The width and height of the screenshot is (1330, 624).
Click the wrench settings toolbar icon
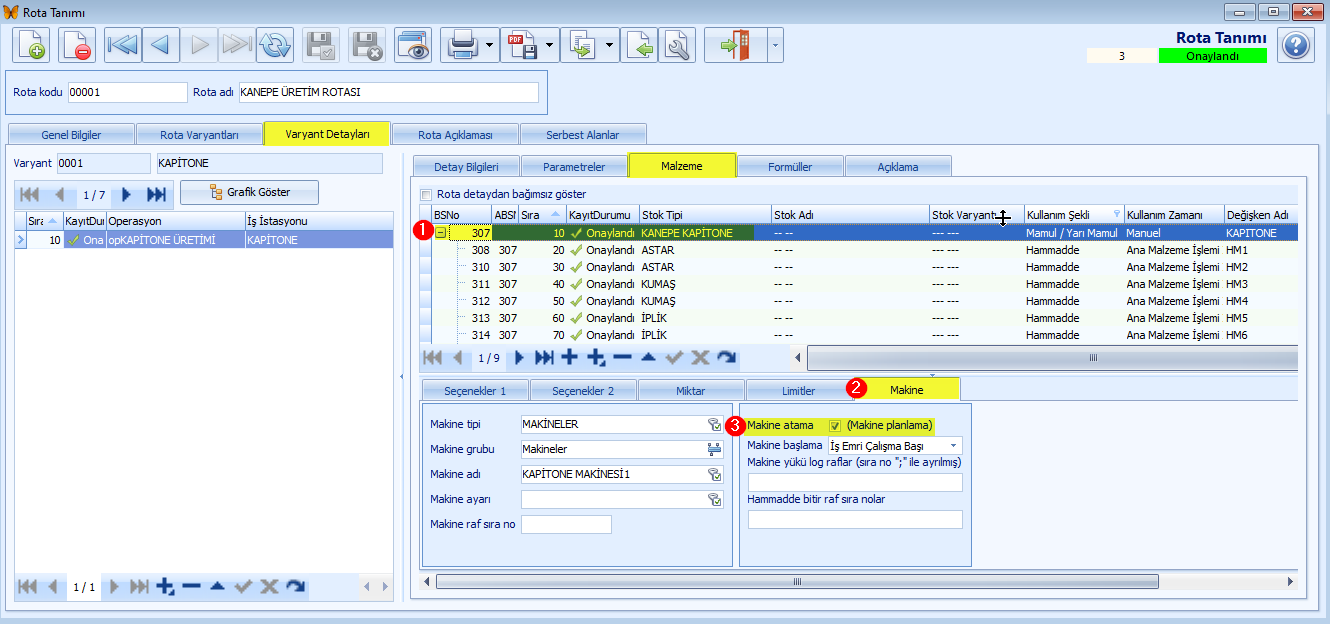[x=677, y=46]
